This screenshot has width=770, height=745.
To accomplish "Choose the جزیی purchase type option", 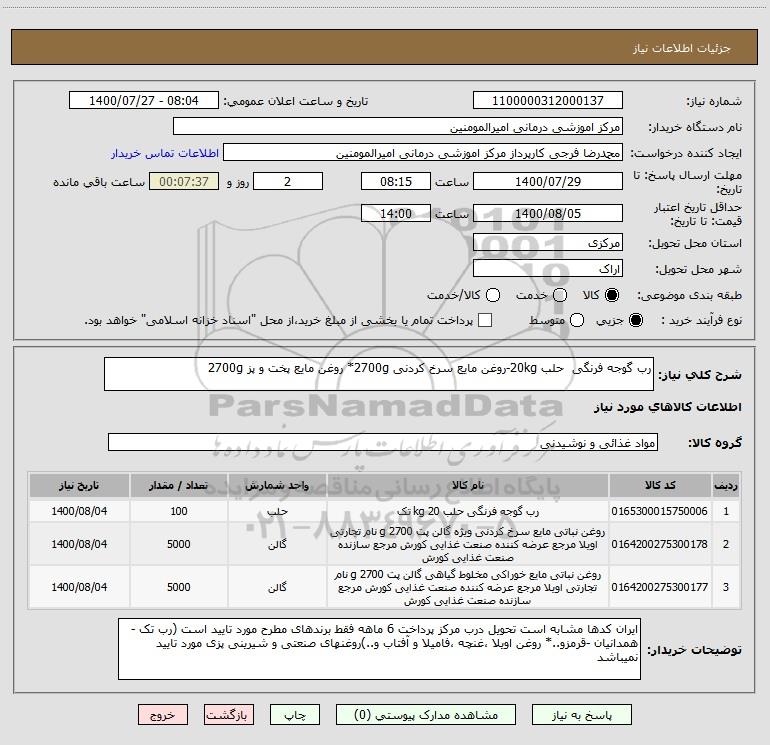I will click(635, 320).
